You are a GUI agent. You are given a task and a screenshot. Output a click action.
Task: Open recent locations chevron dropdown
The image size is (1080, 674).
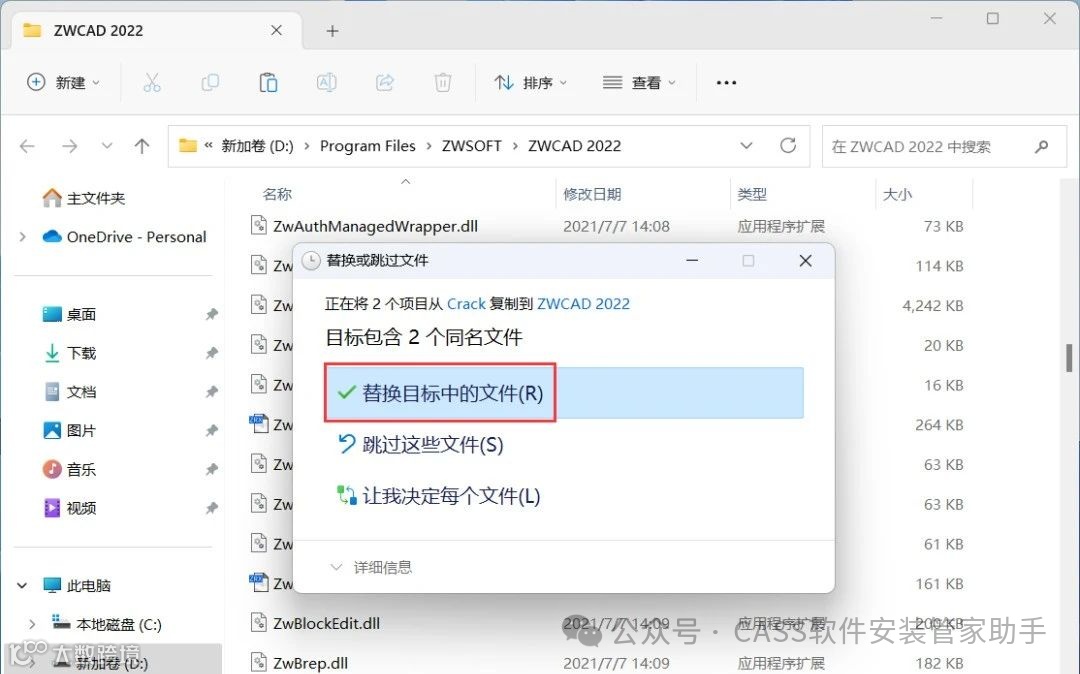(107, 146)
